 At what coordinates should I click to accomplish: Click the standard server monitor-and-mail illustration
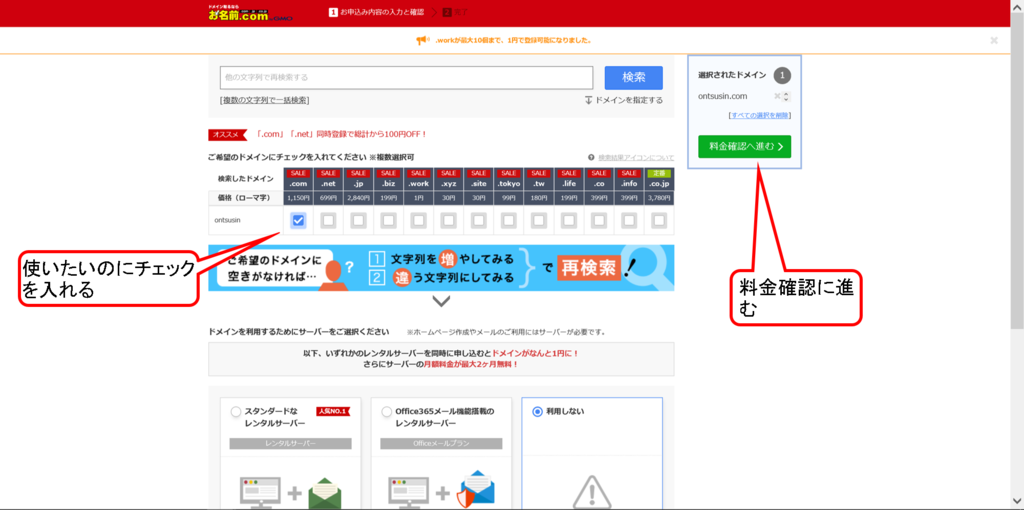[291, 494]
